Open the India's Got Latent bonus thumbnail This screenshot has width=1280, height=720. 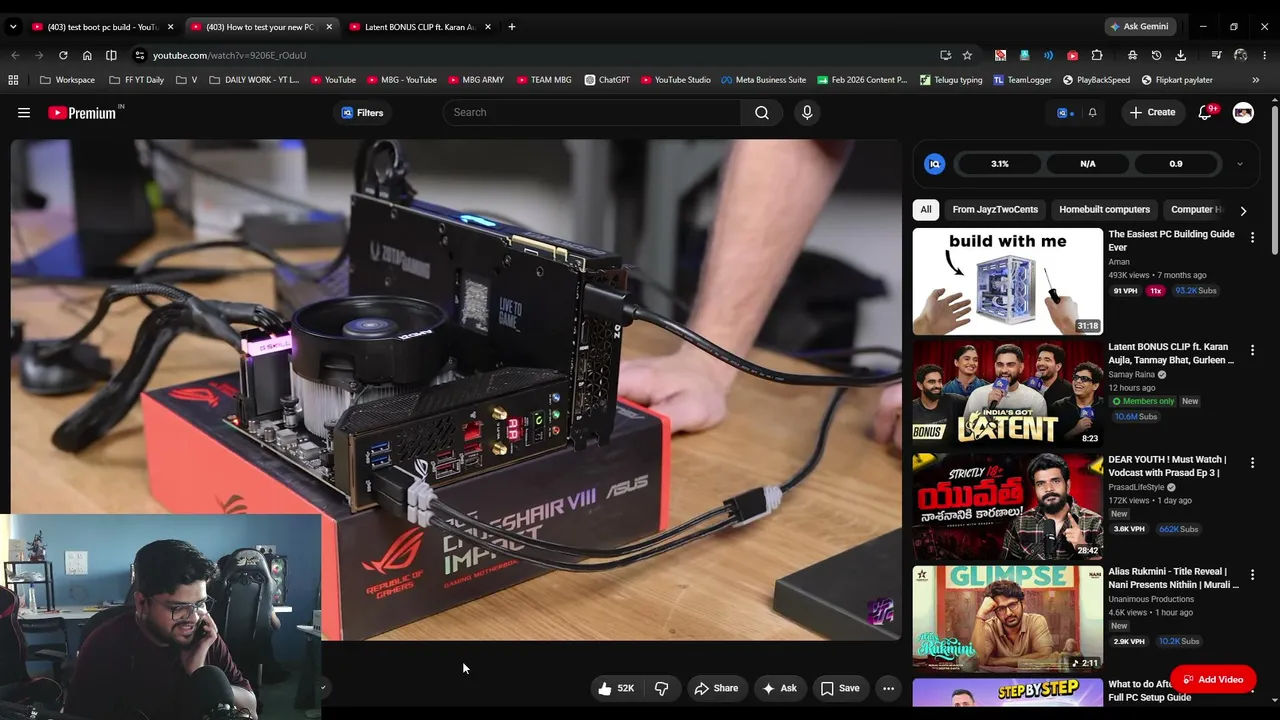click(x=1007, y=394)
